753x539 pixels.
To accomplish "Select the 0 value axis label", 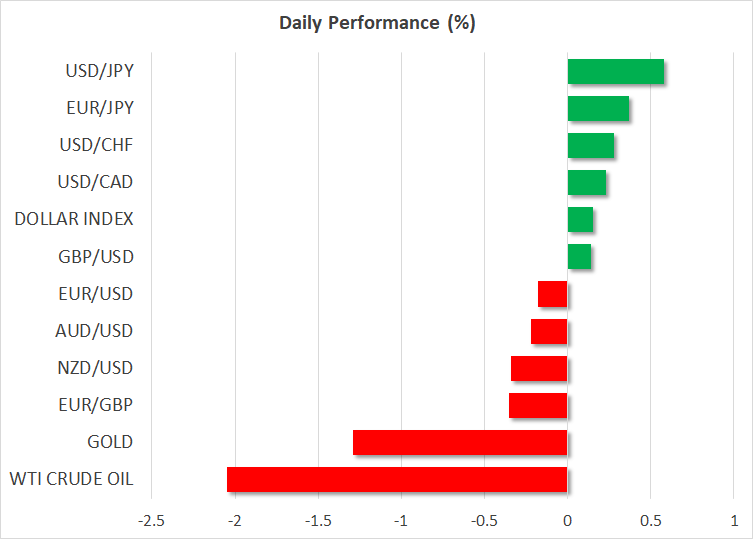I will 567,521.
